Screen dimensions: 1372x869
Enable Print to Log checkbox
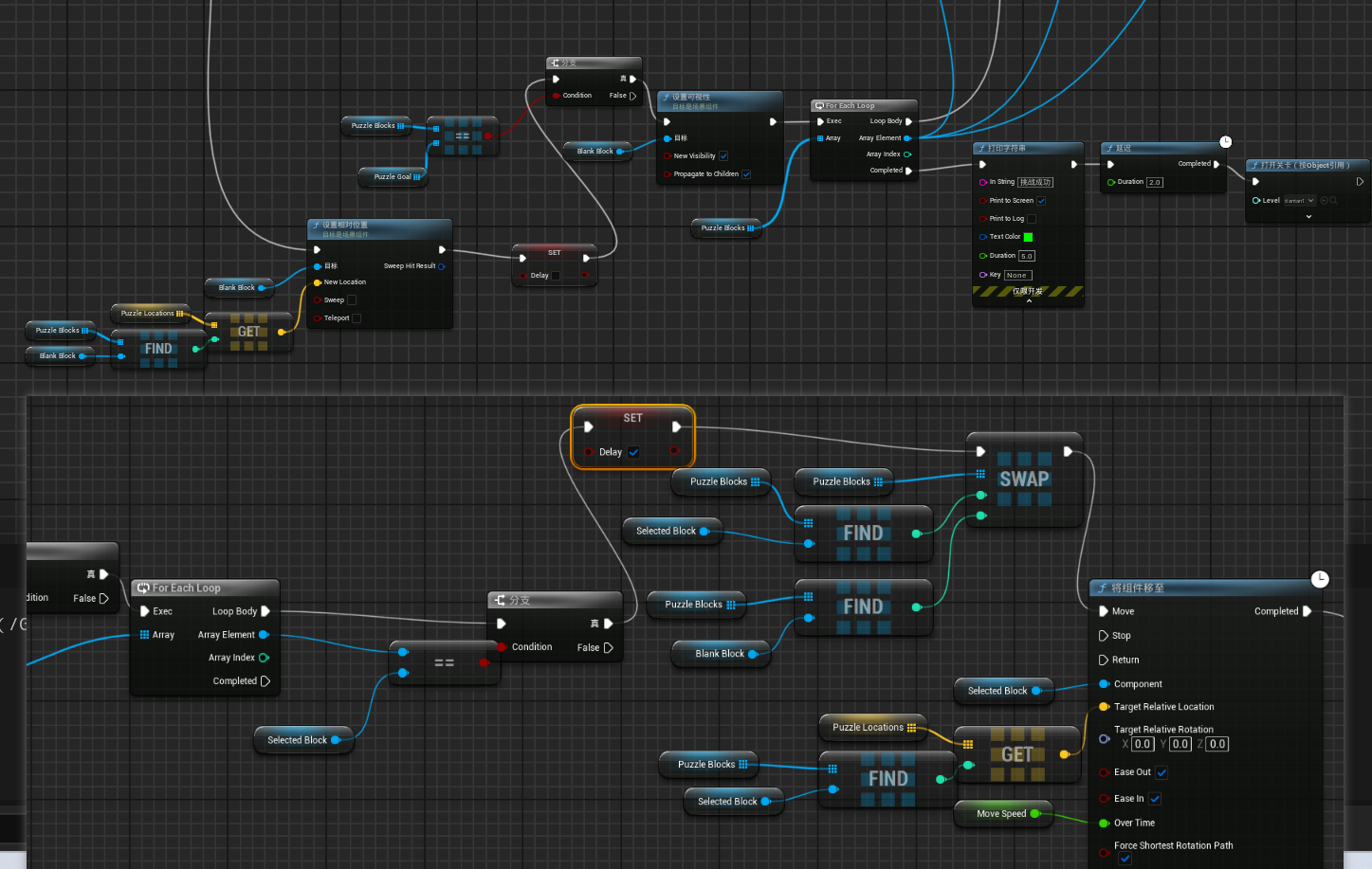coord(1032,219)
